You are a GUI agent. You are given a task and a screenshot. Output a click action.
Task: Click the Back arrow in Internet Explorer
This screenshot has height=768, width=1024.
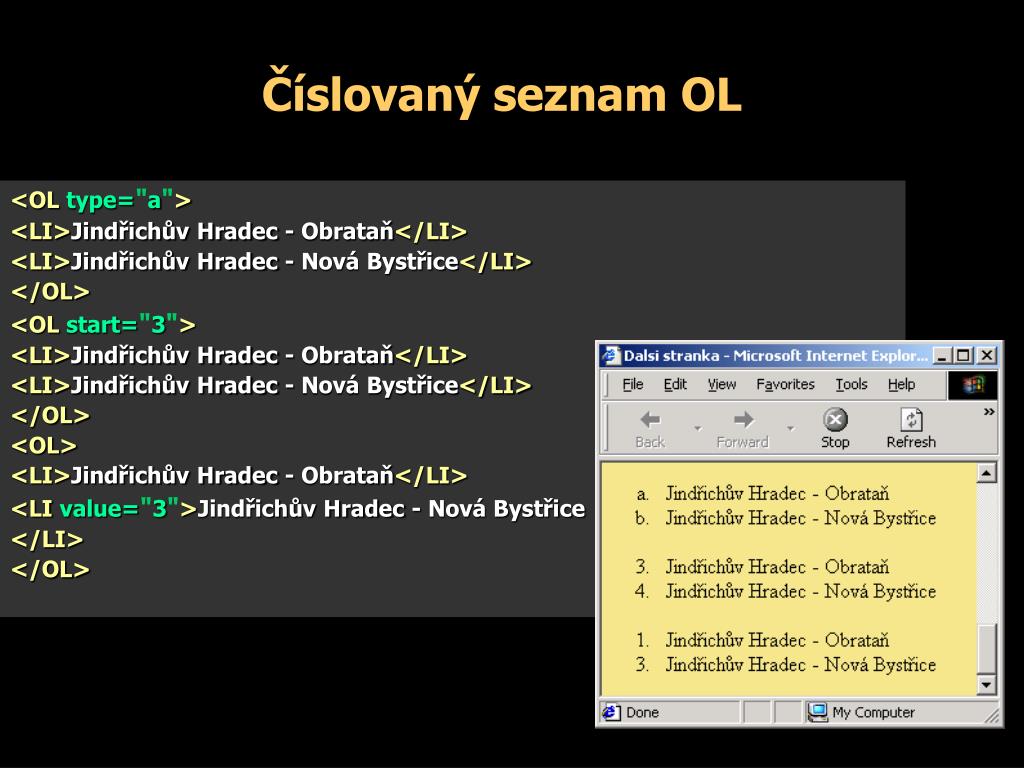point(650,419)
